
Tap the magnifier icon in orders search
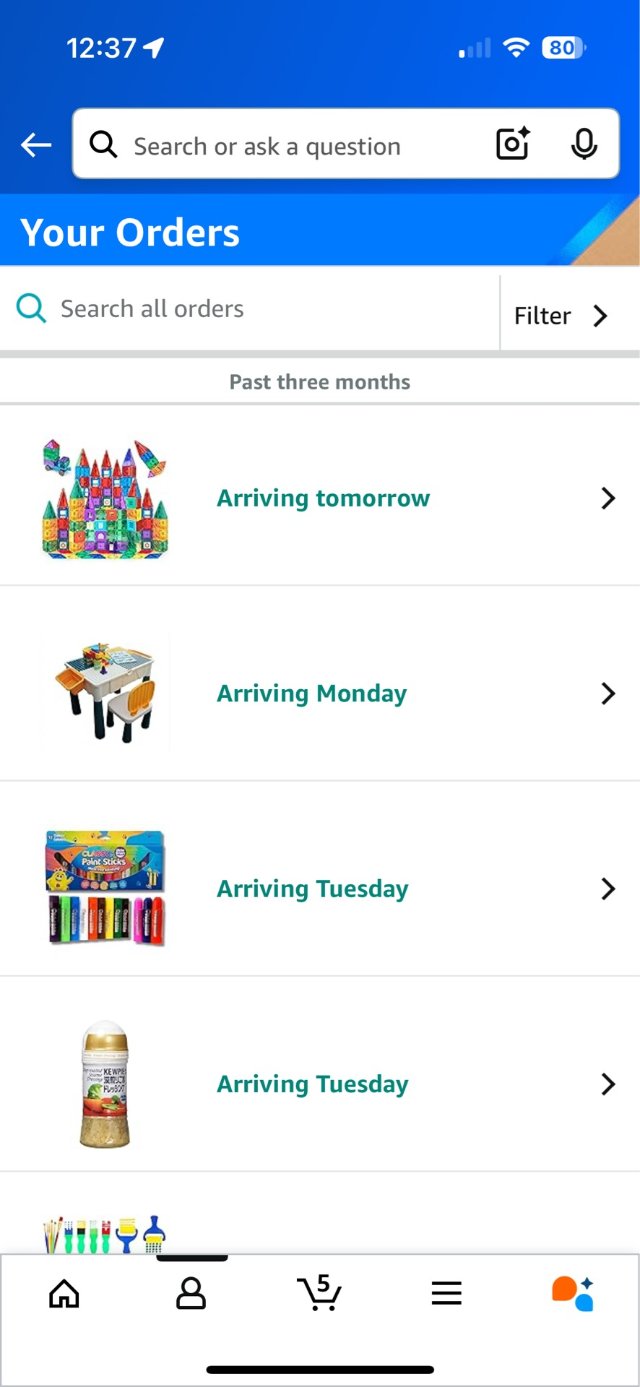click(x=31, y=309)
